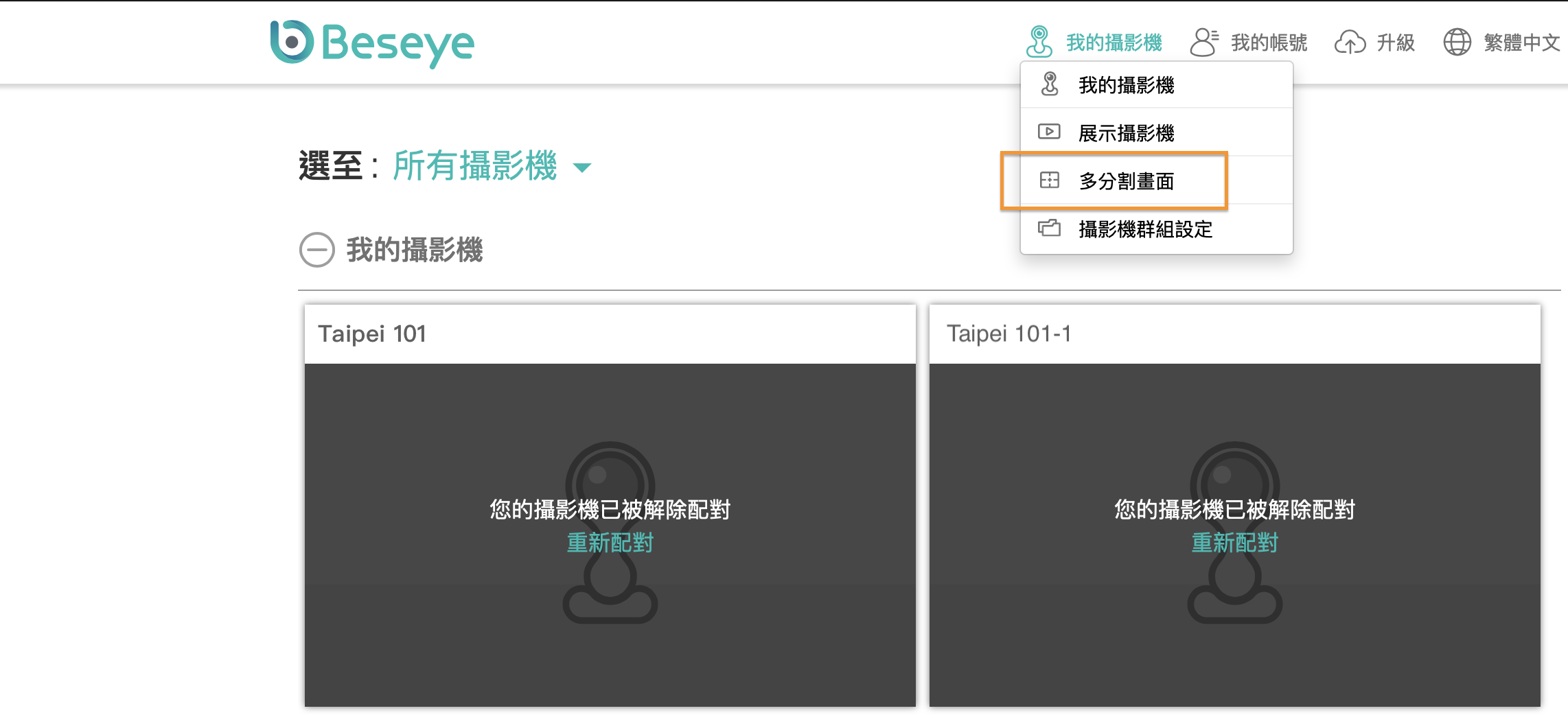Open 我的帳號 in the top navigation

pos(1268,43)
